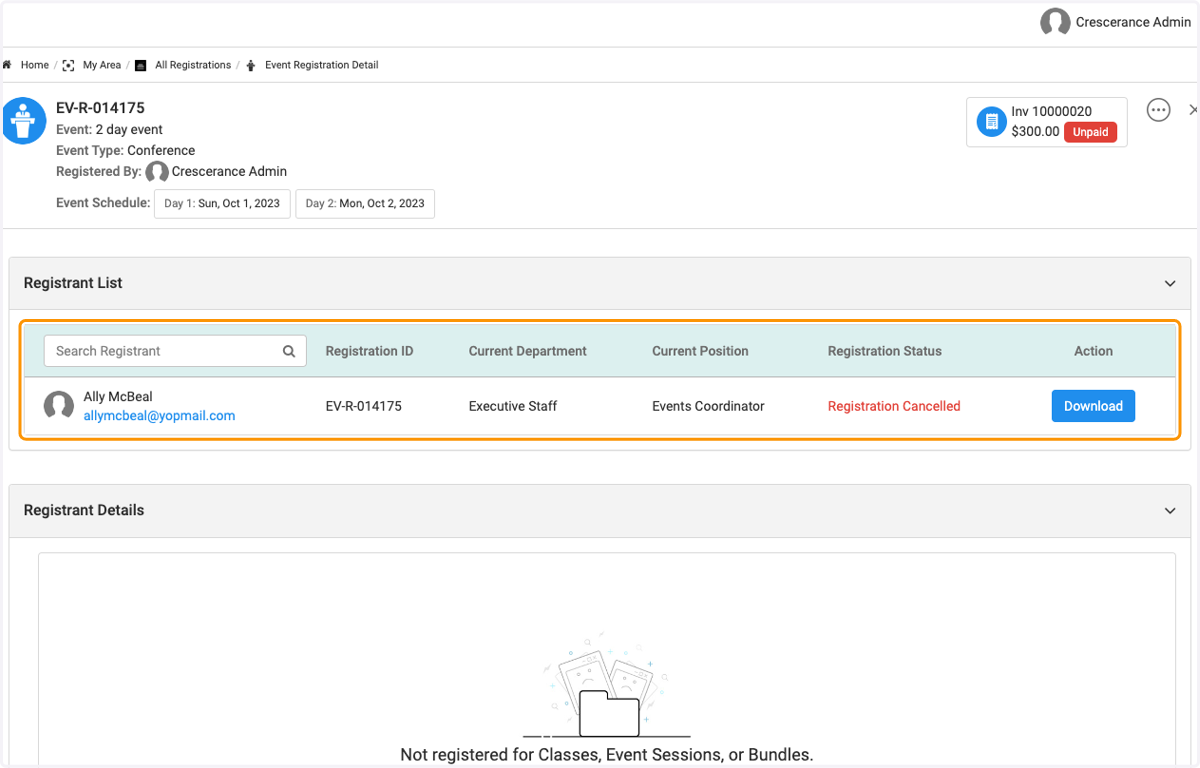This screenshot has height=768, width=1200.
Task: Click the Current Department column header
Action: pos(528,351)
